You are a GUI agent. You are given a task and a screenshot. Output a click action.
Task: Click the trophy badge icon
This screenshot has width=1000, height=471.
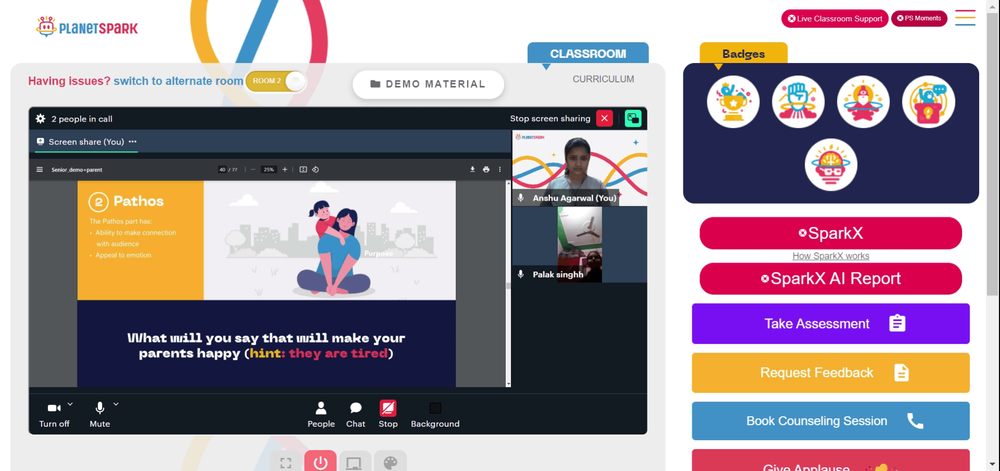point(733,102)
